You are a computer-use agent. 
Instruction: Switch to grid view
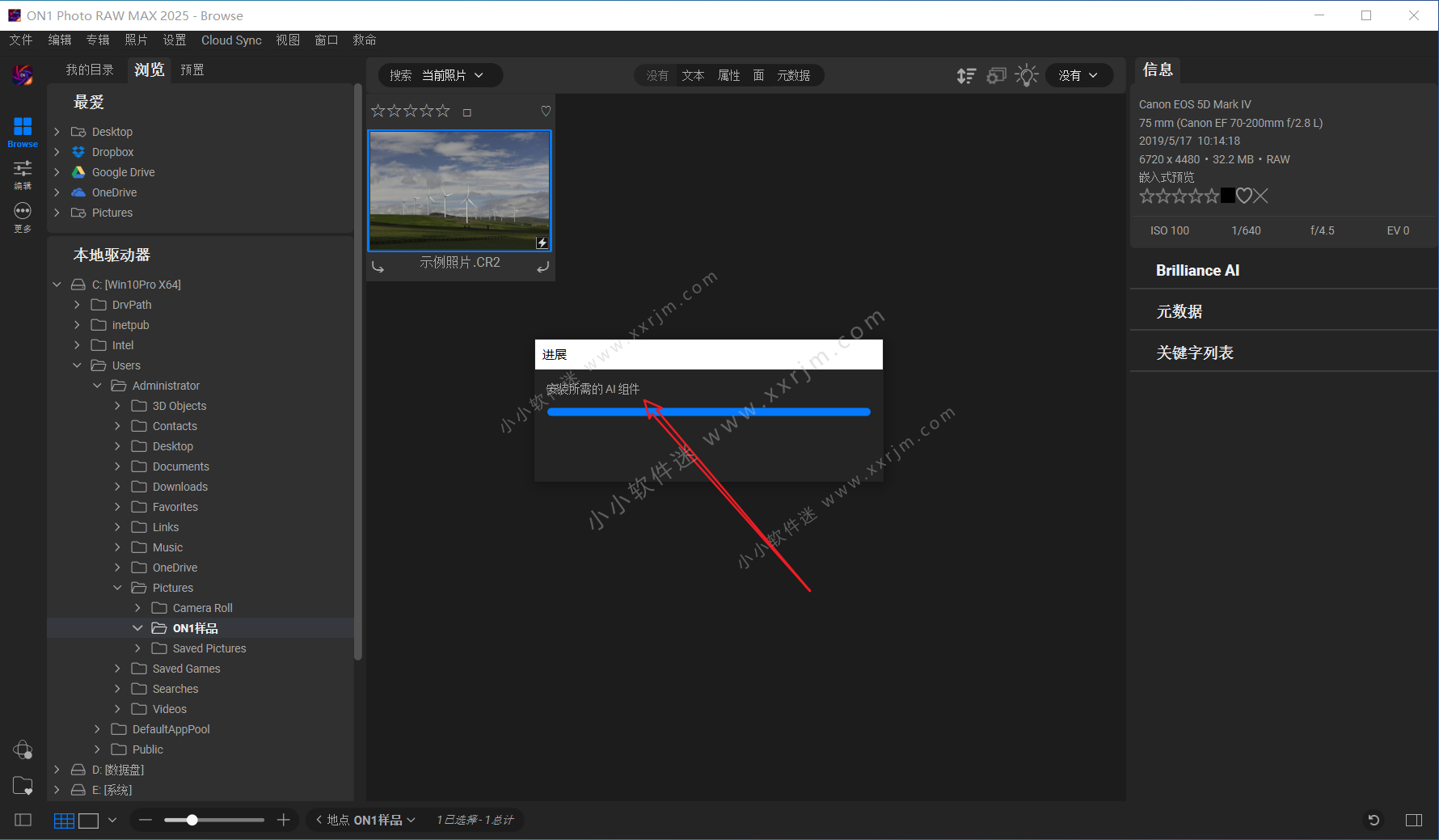click(x=64, y=821)
